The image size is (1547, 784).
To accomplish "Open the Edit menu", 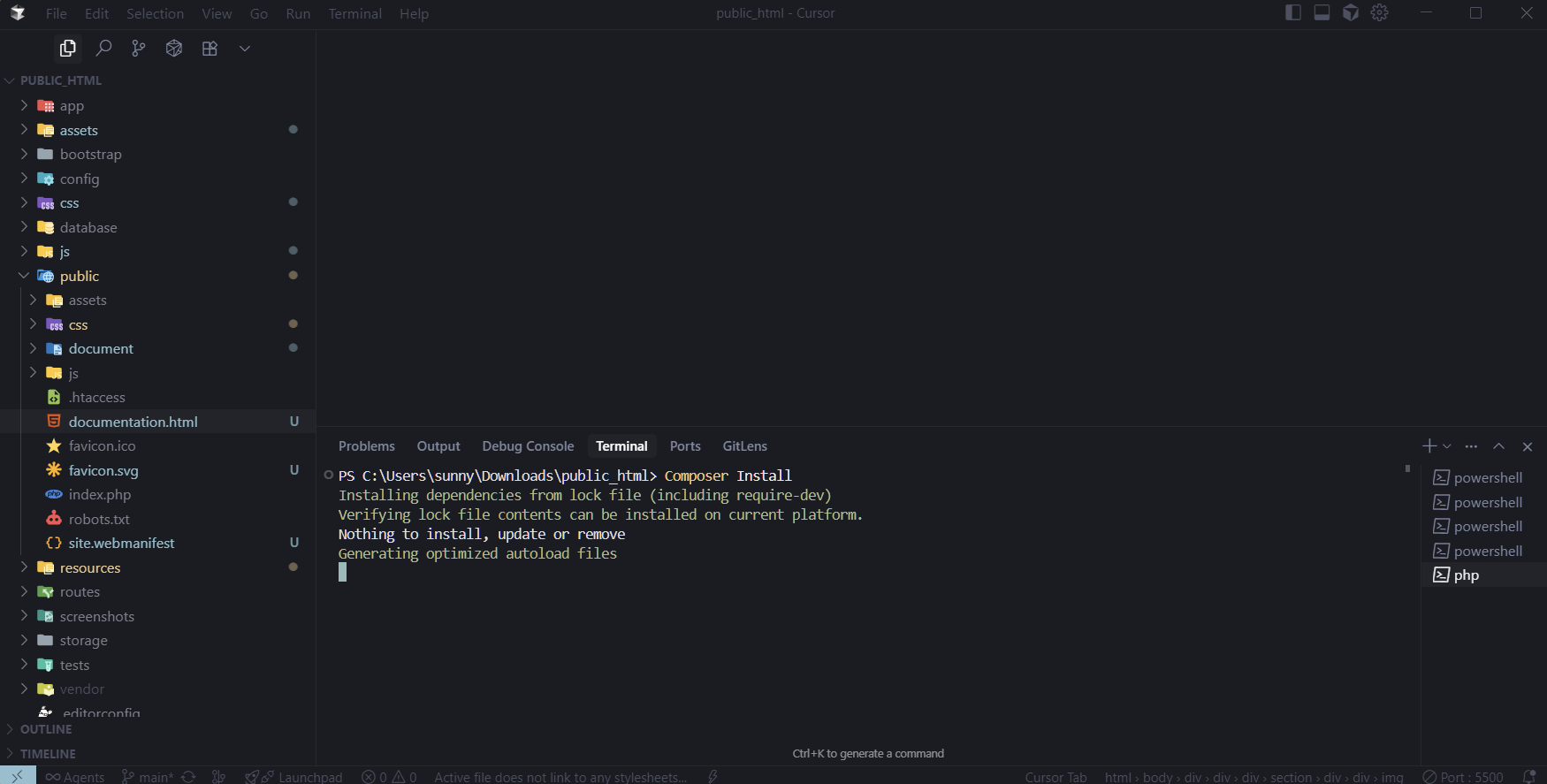I will (97, 13).
